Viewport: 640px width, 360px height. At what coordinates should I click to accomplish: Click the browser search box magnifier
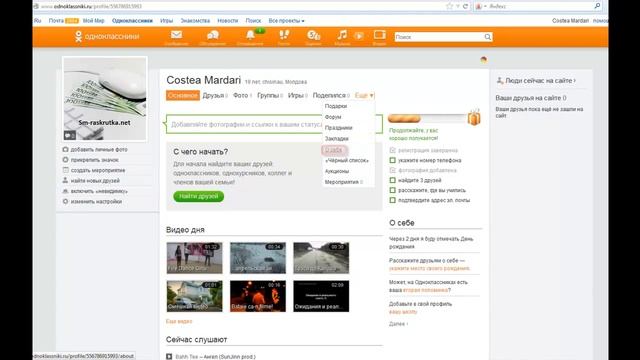click(x=597, y=6)
